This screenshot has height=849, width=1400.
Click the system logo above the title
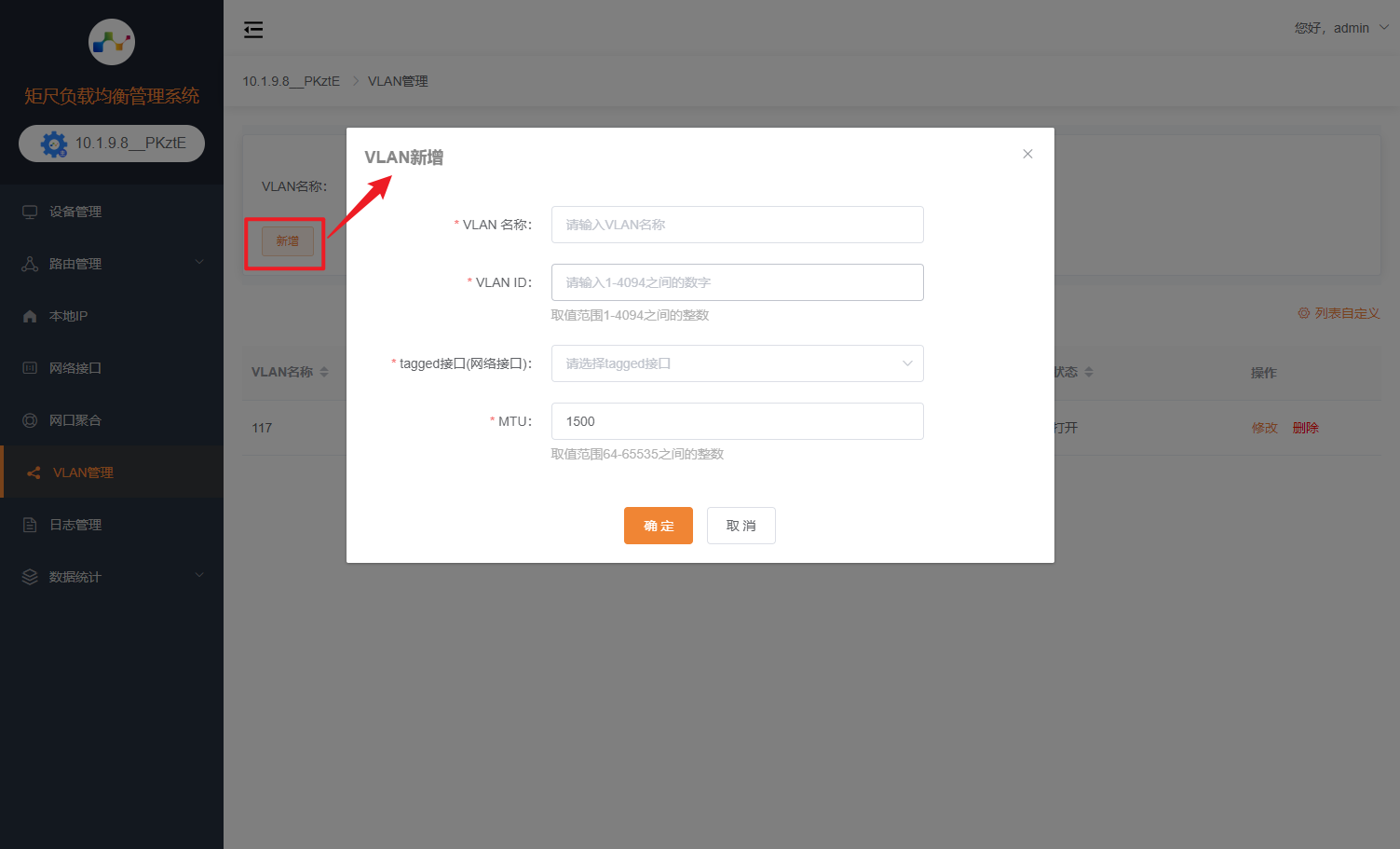click(x=112, y=42)
